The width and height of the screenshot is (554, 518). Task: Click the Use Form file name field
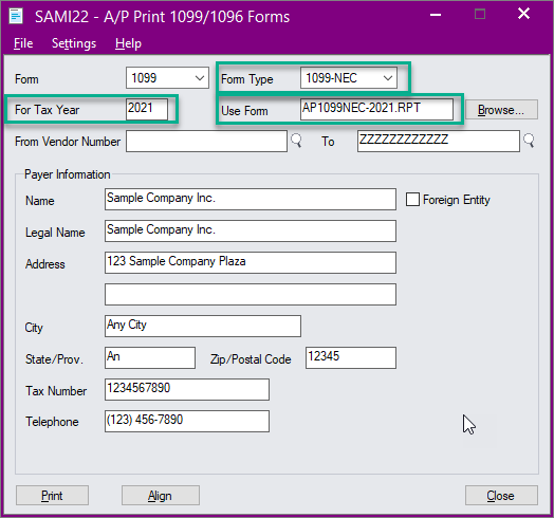[x=377, y=109]
